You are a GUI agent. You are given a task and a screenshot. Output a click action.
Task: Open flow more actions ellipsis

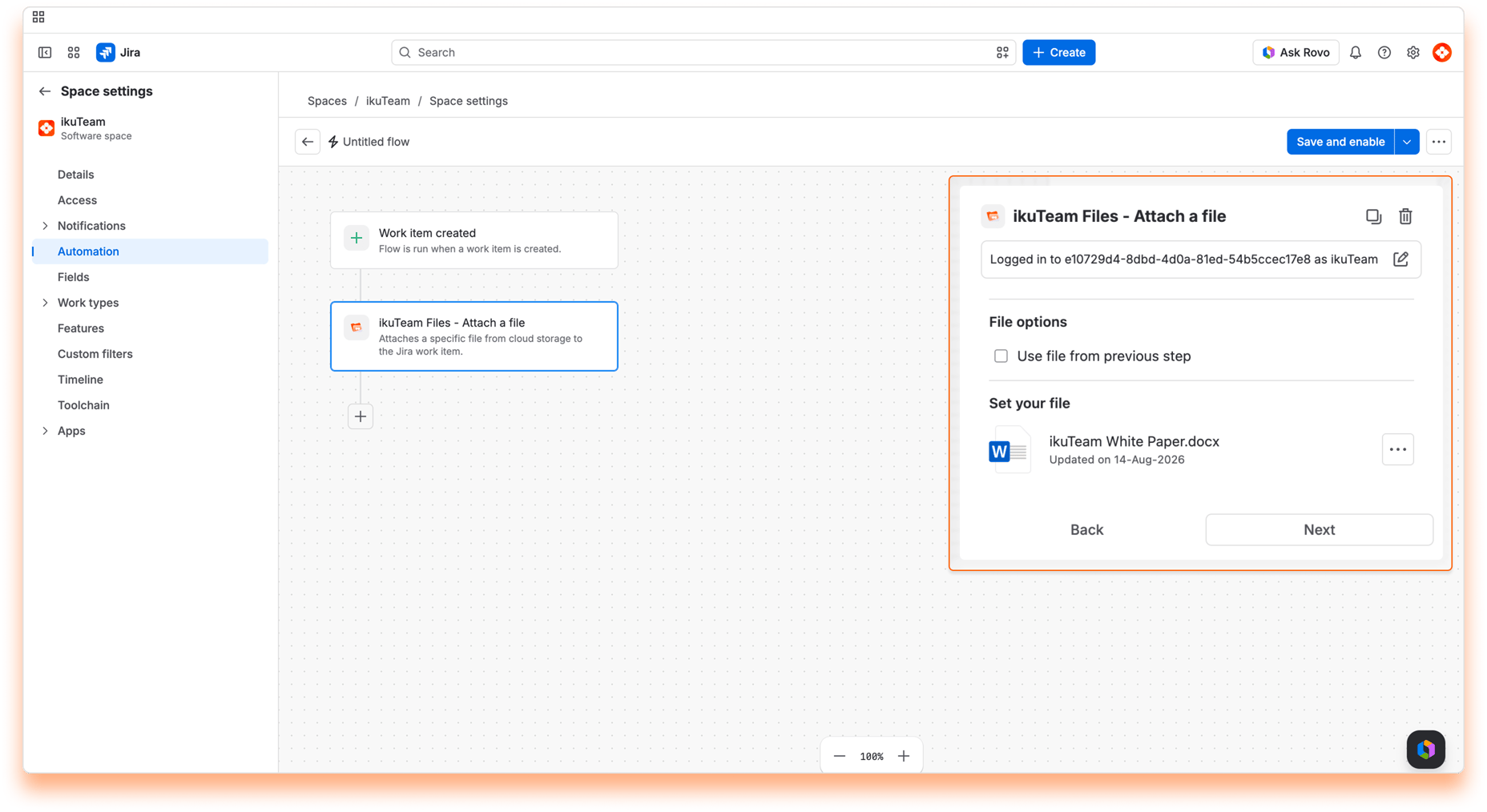(1439, 142)
